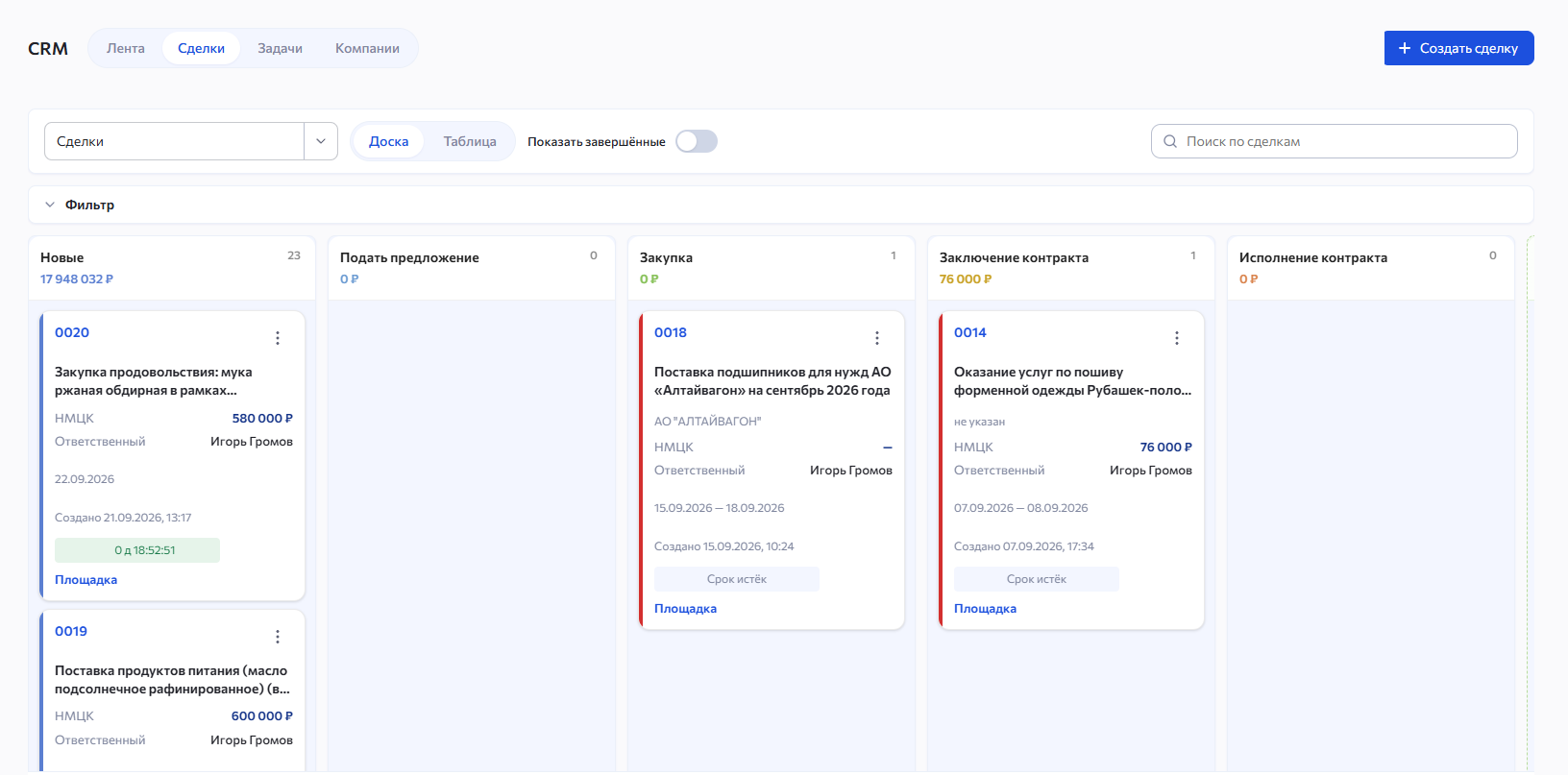Click the title Поставка подшипников для нужд АО
1568x775 pixels.
tap(772, 381)
